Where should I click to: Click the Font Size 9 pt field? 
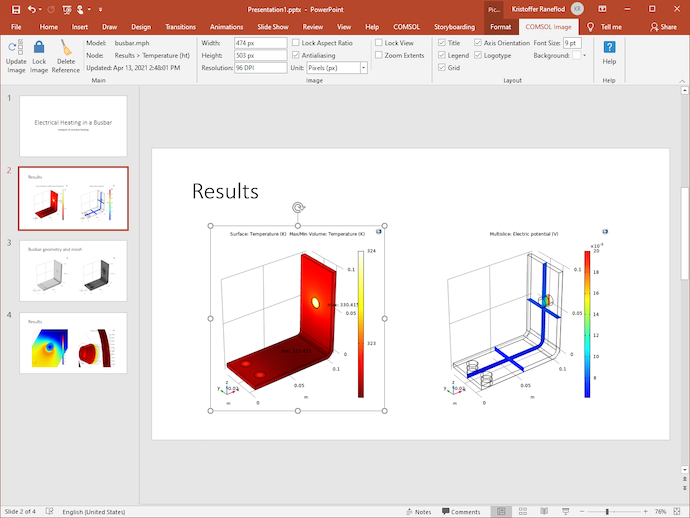coord(572,43)
